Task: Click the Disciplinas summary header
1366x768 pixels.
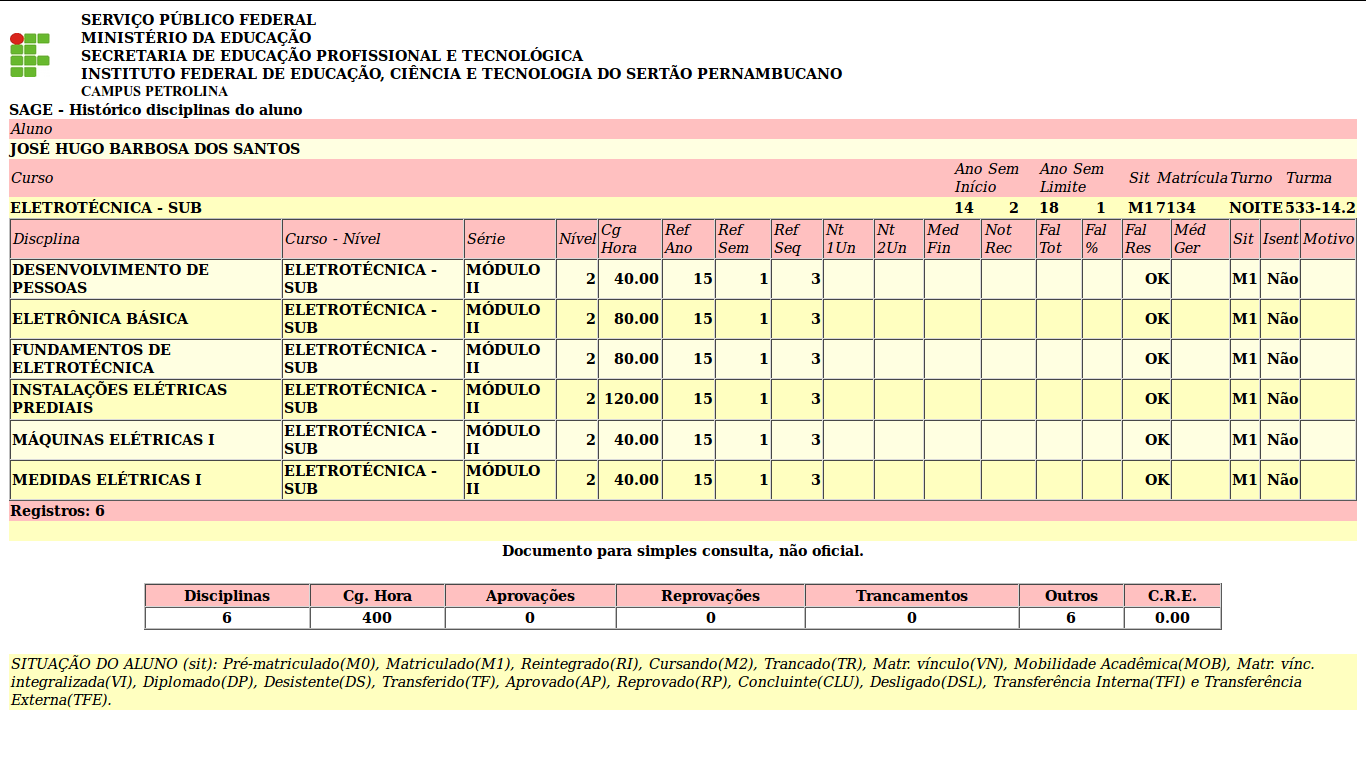Action: point(227,596)
